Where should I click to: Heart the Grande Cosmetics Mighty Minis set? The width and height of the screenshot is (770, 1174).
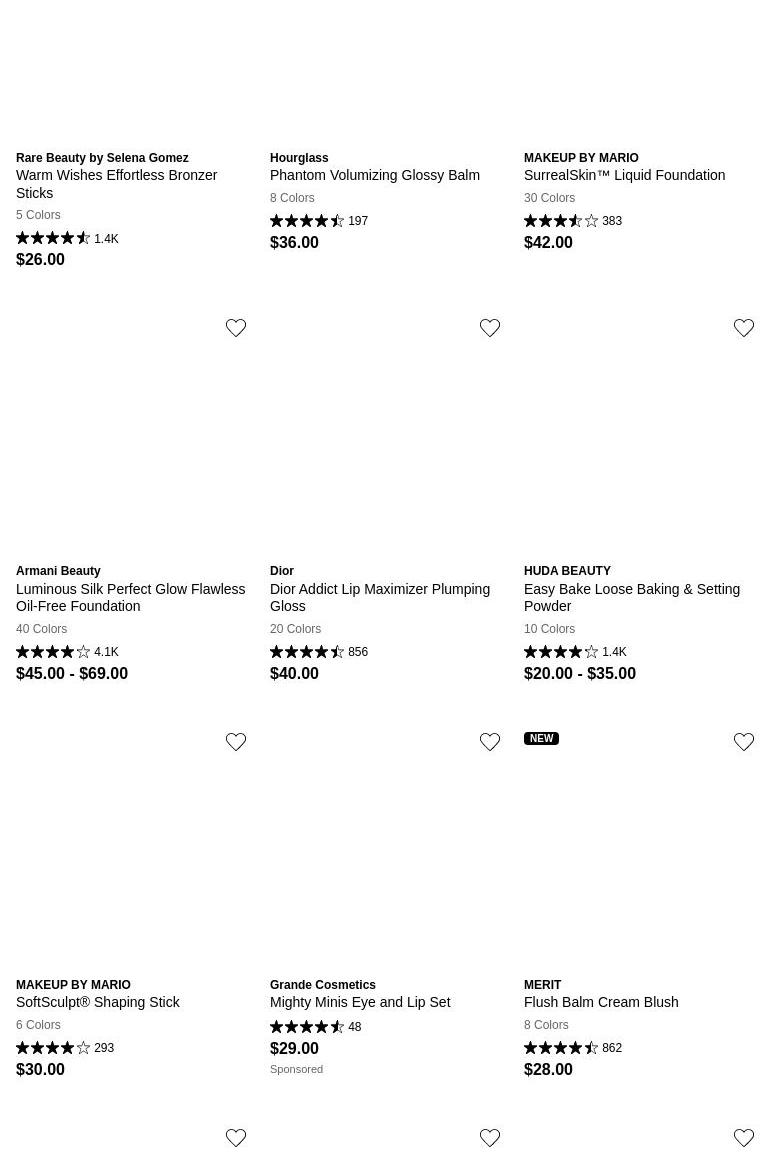click(x=490, y=742)
